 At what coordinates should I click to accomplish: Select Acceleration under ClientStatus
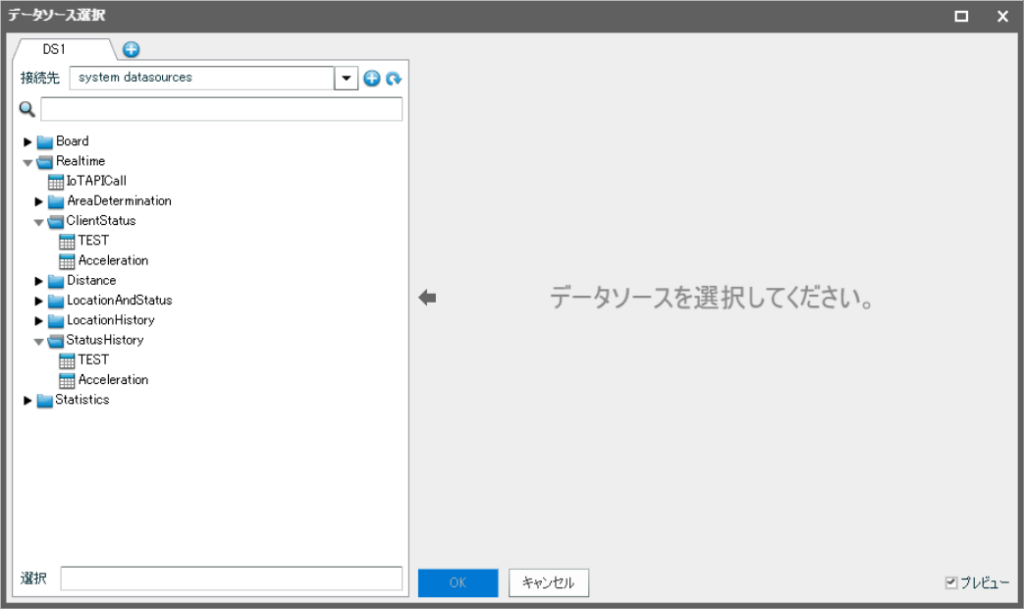[113, 261]
